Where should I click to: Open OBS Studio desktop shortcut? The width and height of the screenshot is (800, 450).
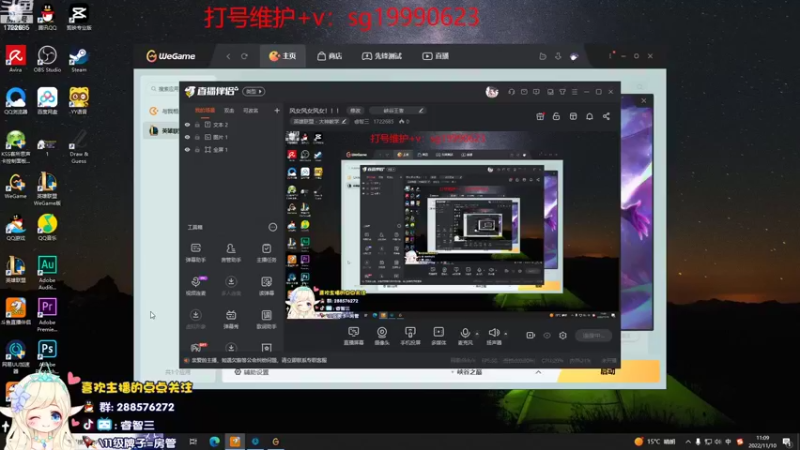coord(47,59)
